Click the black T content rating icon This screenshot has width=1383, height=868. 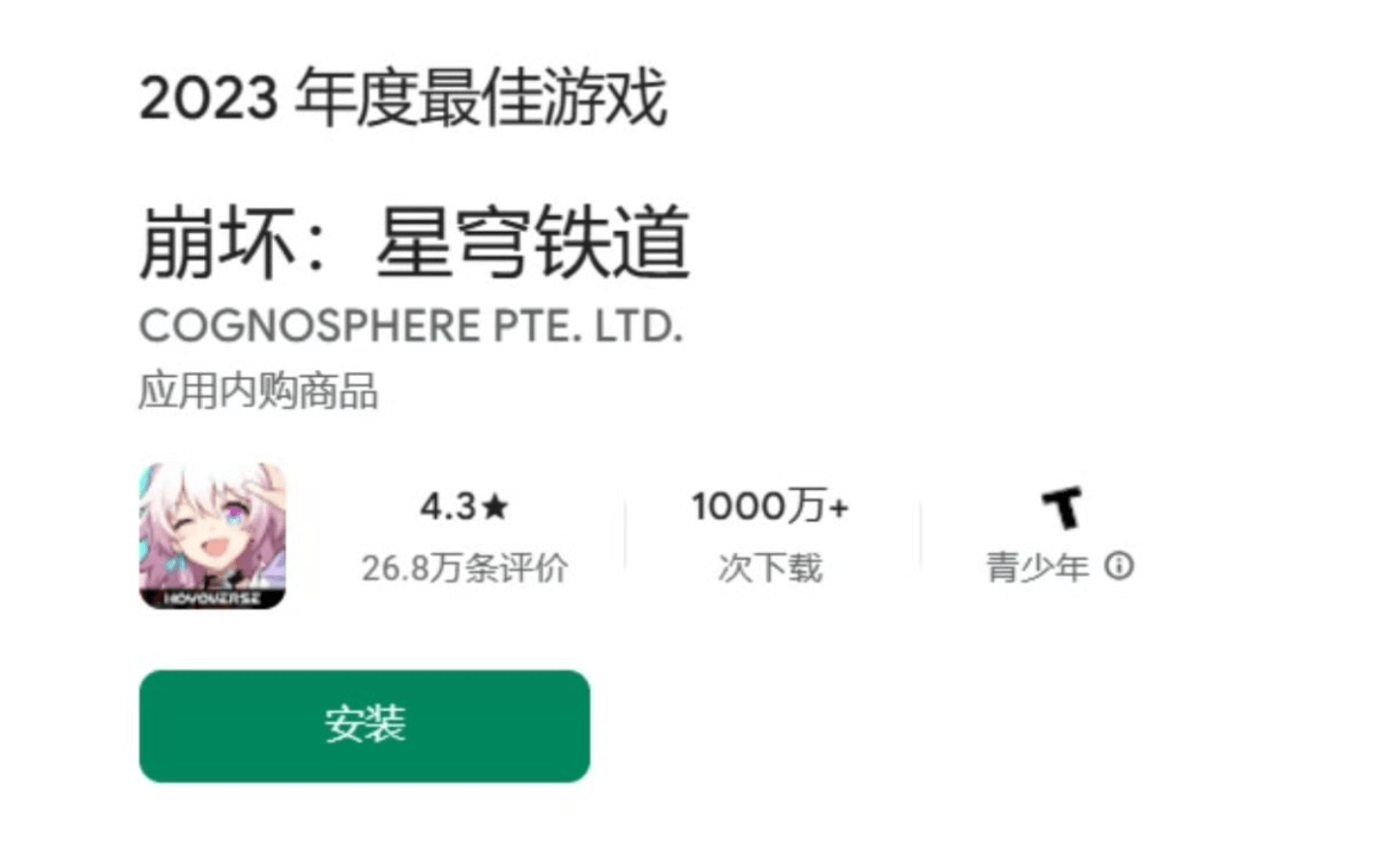[1061, 507]
